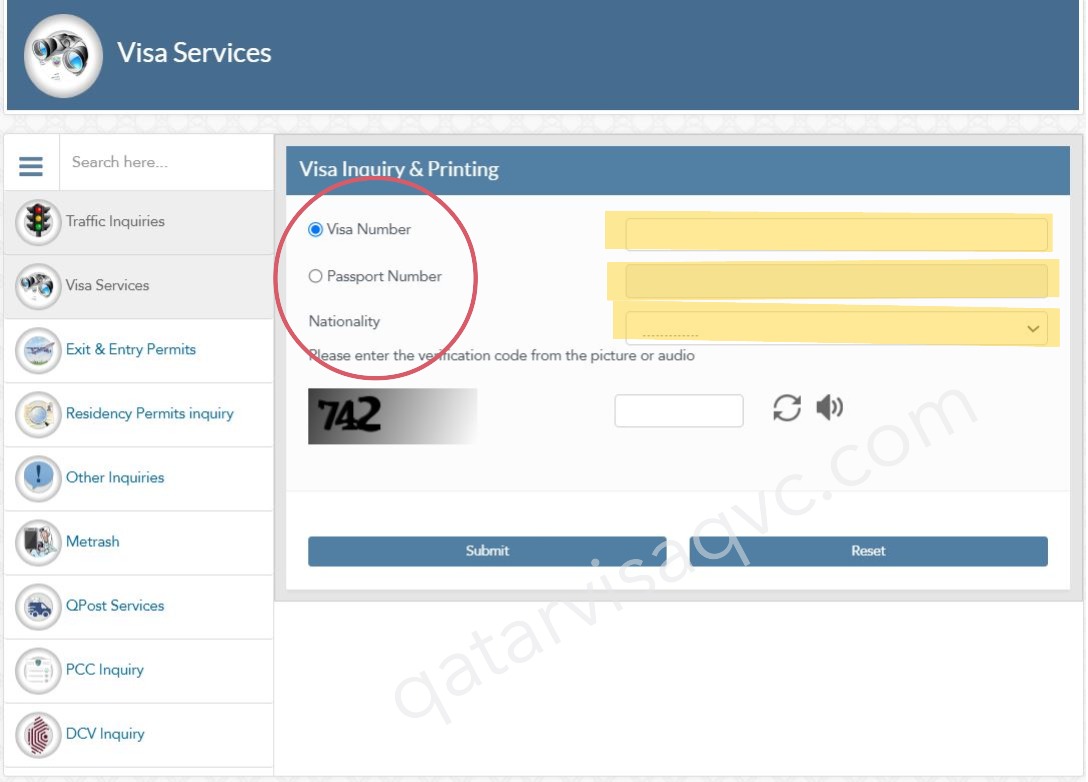Open the Nationality dropdown list
Image resolution: width=1088 pixels, height=782 pixels.
[840, 327]
